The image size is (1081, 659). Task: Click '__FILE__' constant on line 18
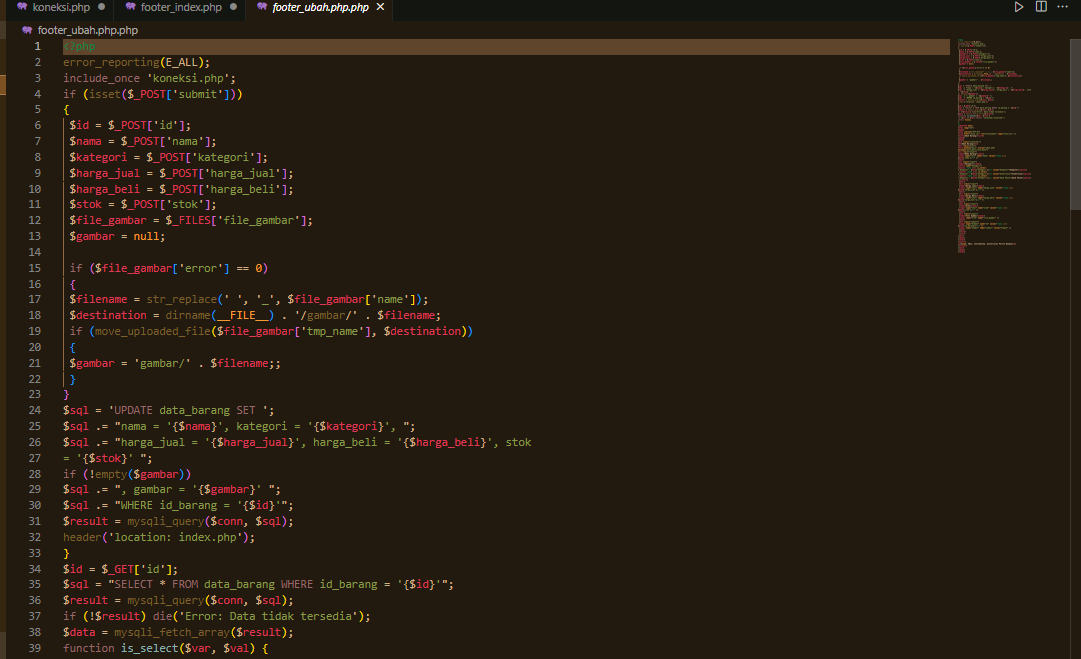pyautogui.click(x=243, y=315)
